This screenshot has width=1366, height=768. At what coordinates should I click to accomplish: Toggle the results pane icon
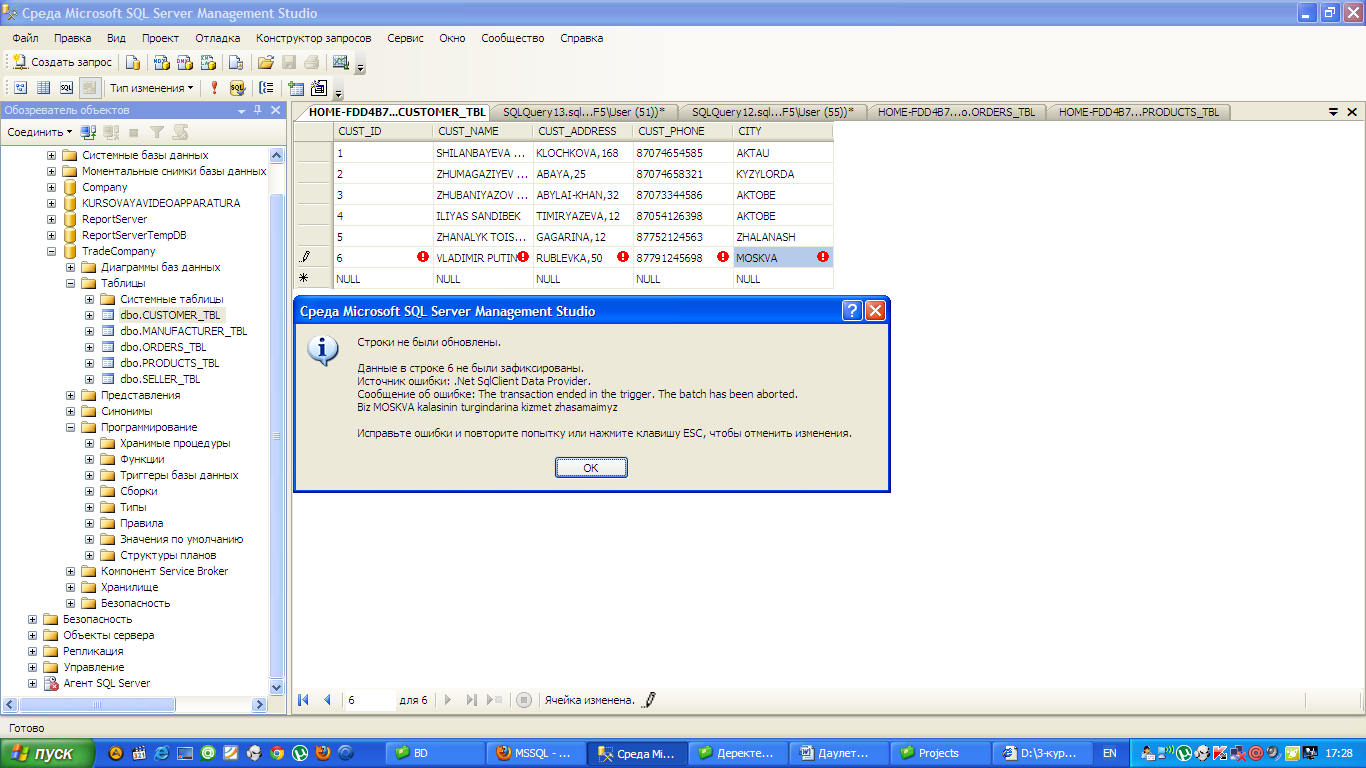[x=89, y=88]
